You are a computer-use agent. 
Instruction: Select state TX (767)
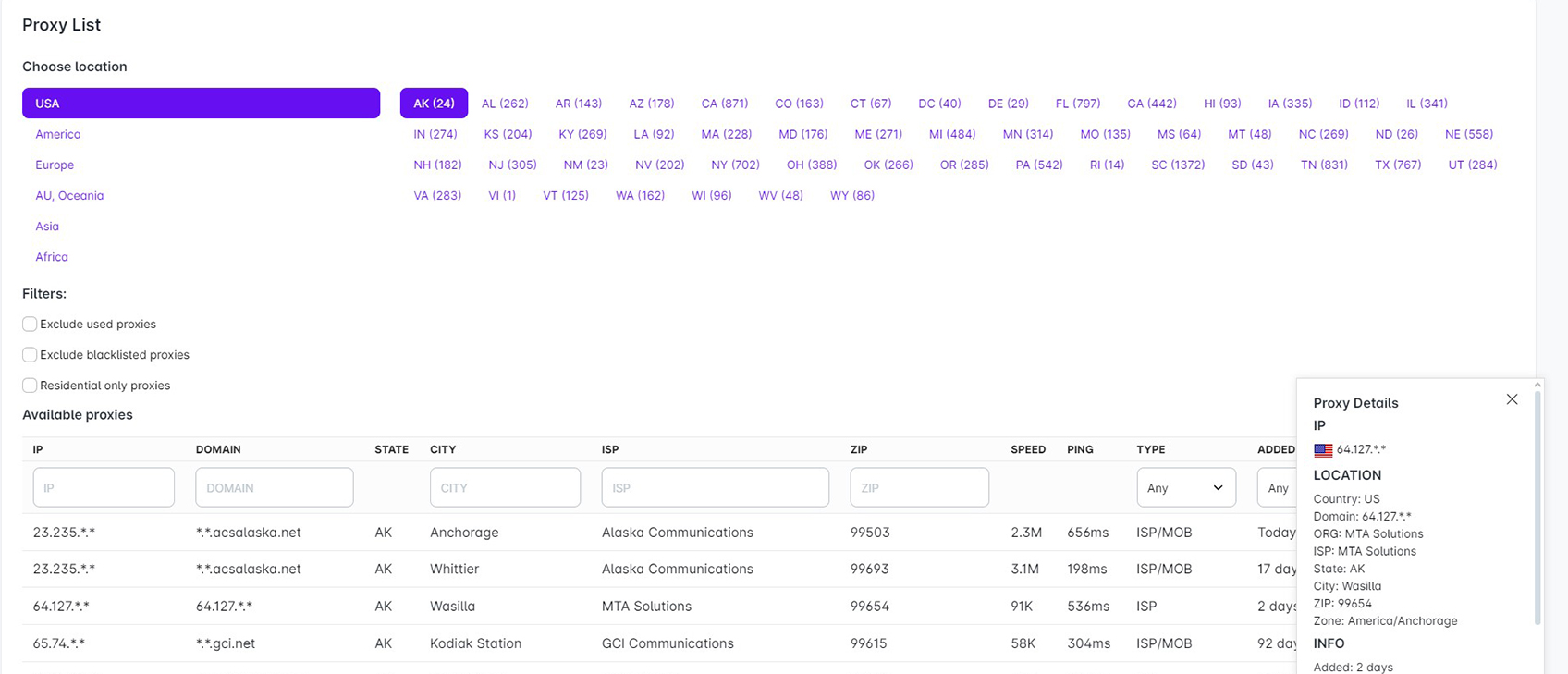pos(1398,165)
